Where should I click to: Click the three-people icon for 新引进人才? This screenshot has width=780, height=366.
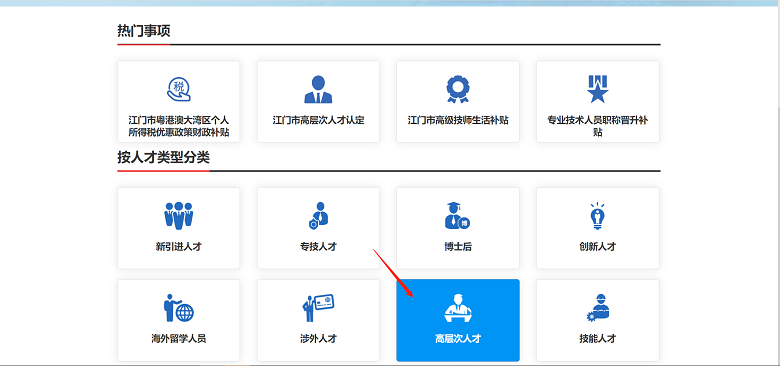point(179,216)
